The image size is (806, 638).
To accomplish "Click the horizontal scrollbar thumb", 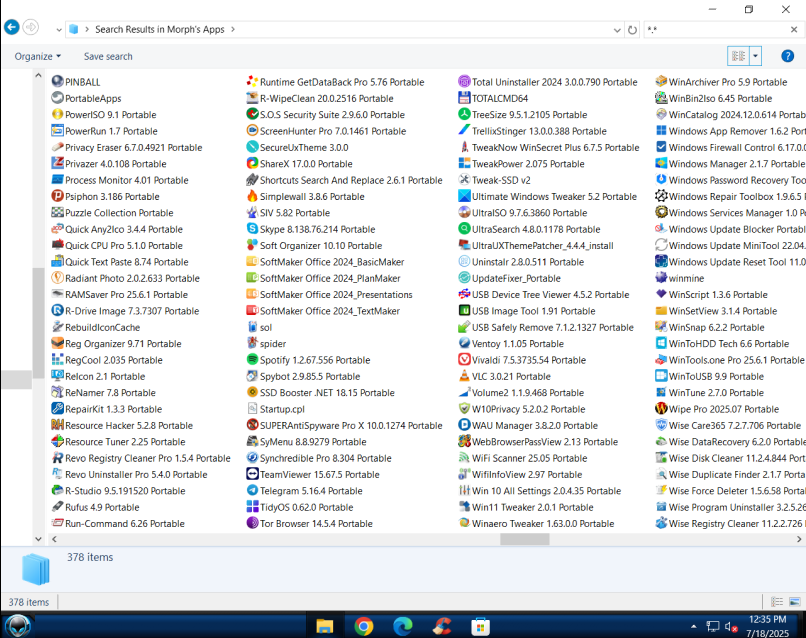I will coord(524,539).
